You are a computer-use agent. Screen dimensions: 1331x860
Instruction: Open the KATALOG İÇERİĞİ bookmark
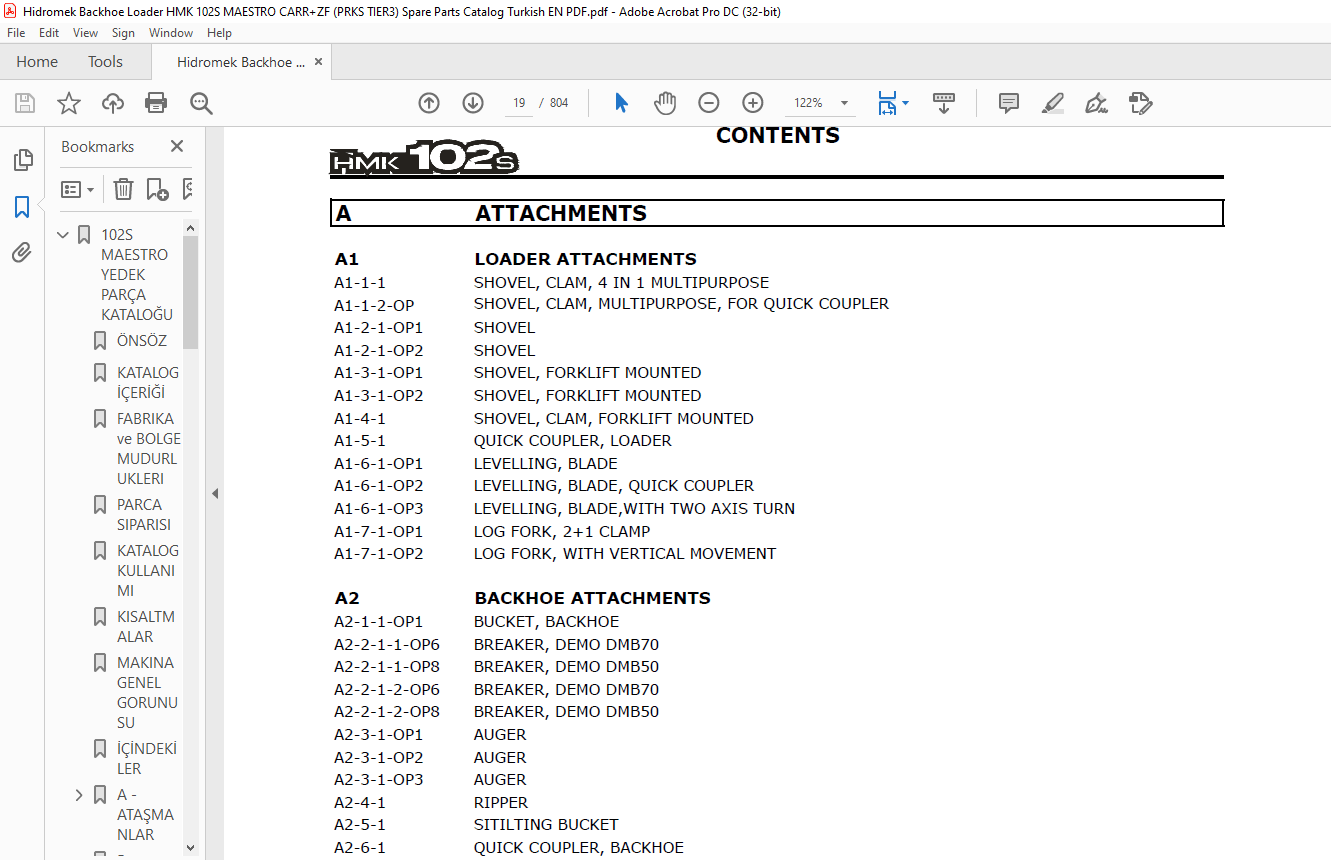pyautogui.click(x=148, y=383)
